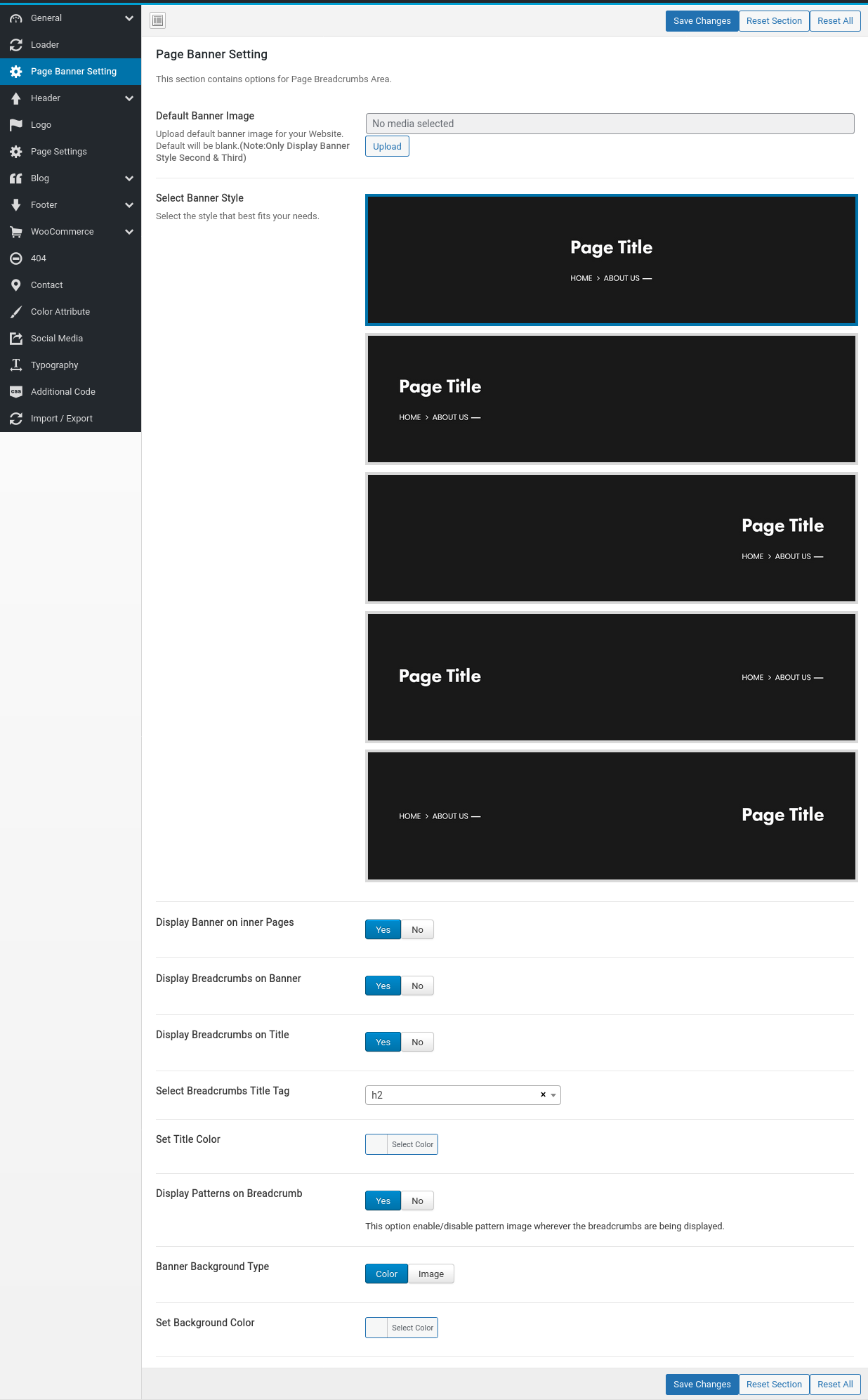
Task: Click the top Reset All button
Action: pyautogui.click(x=835, y=21)
